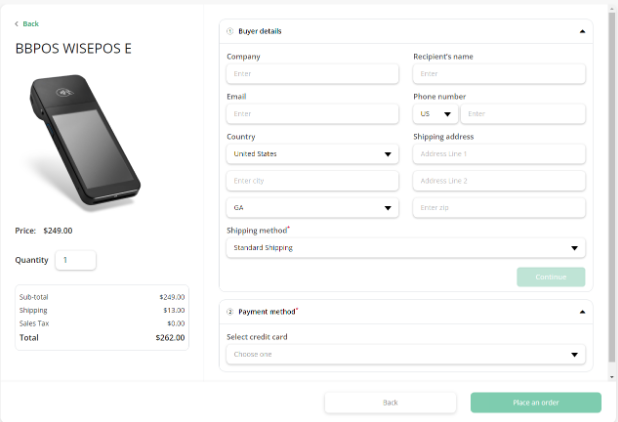
Task: Click the step 1 circle icon beside Buyer details
Action: [x=230, y=31]
